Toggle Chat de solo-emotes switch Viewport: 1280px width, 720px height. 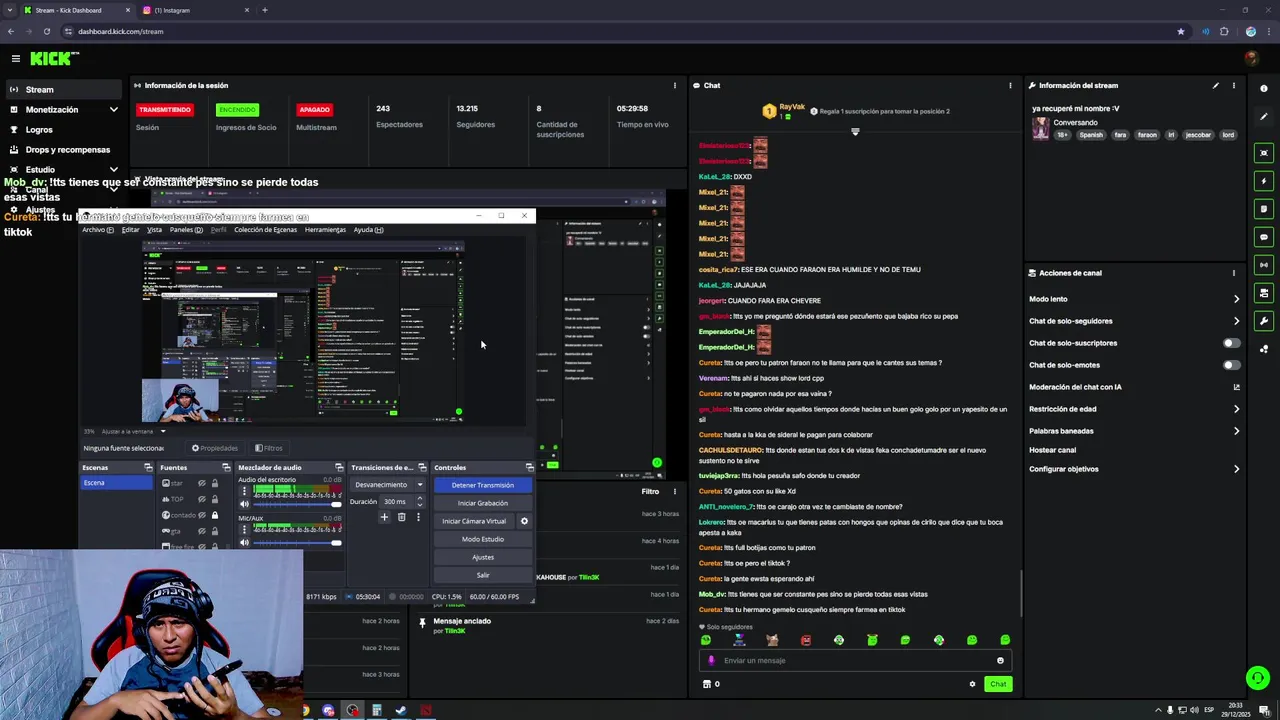[1232, 365]
